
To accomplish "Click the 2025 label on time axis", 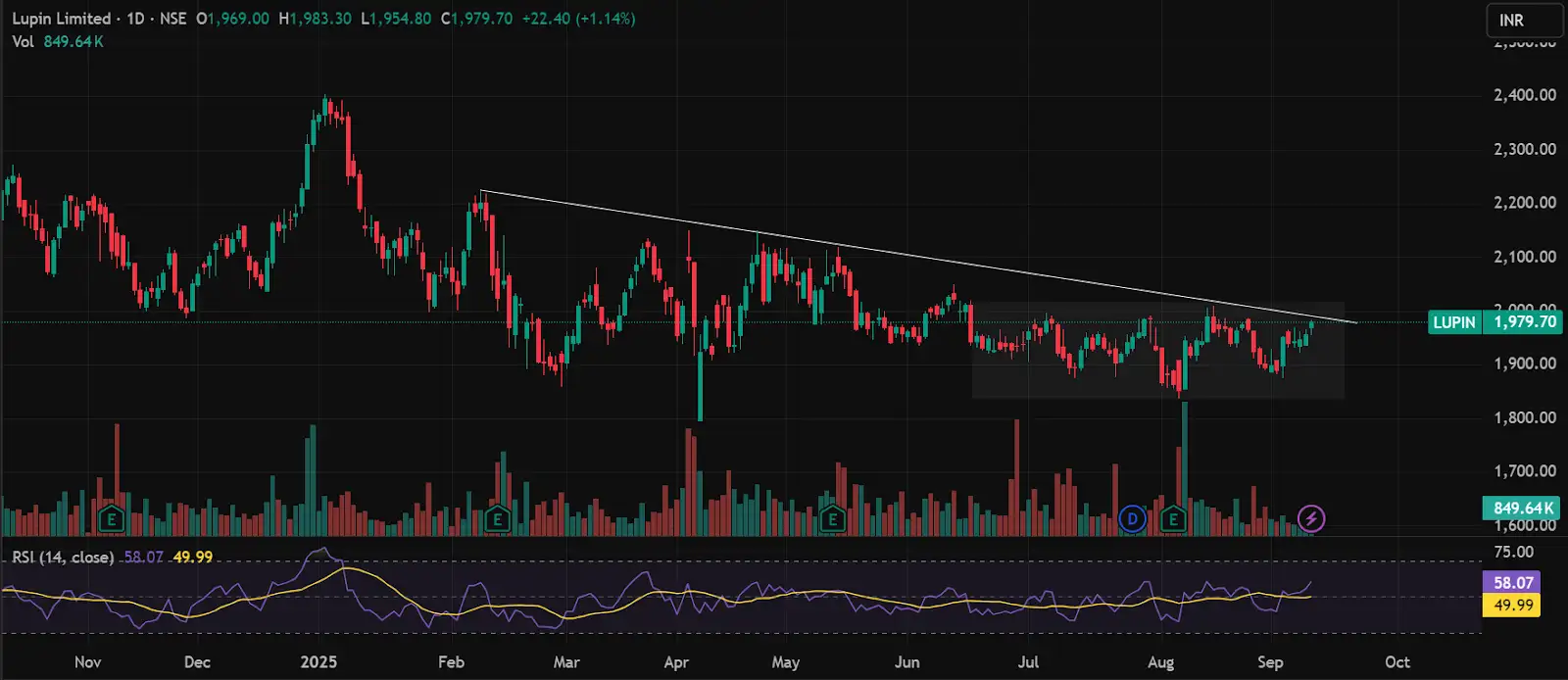I will [318, 662].
